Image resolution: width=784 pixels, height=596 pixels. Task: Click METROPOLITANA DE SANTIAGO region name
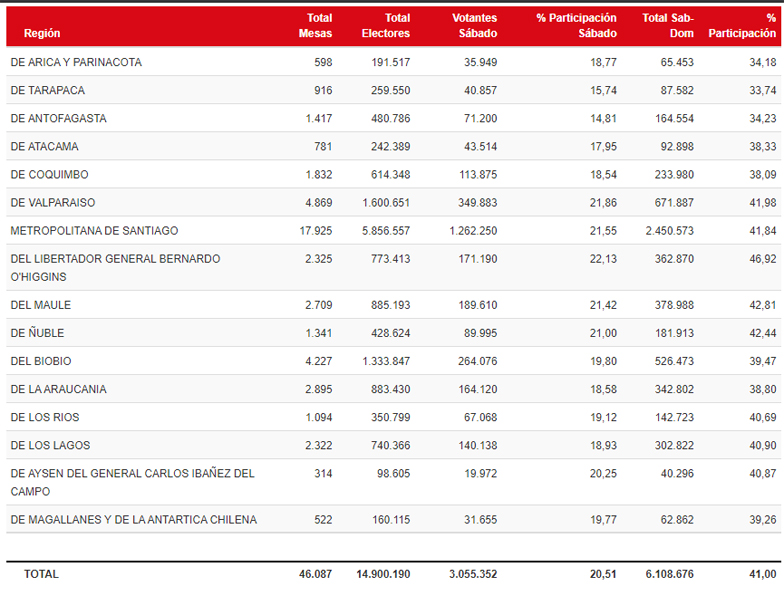[94, 230]
